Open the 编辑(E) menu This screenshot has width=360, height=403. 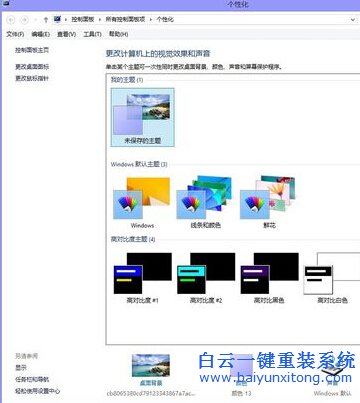41,34
